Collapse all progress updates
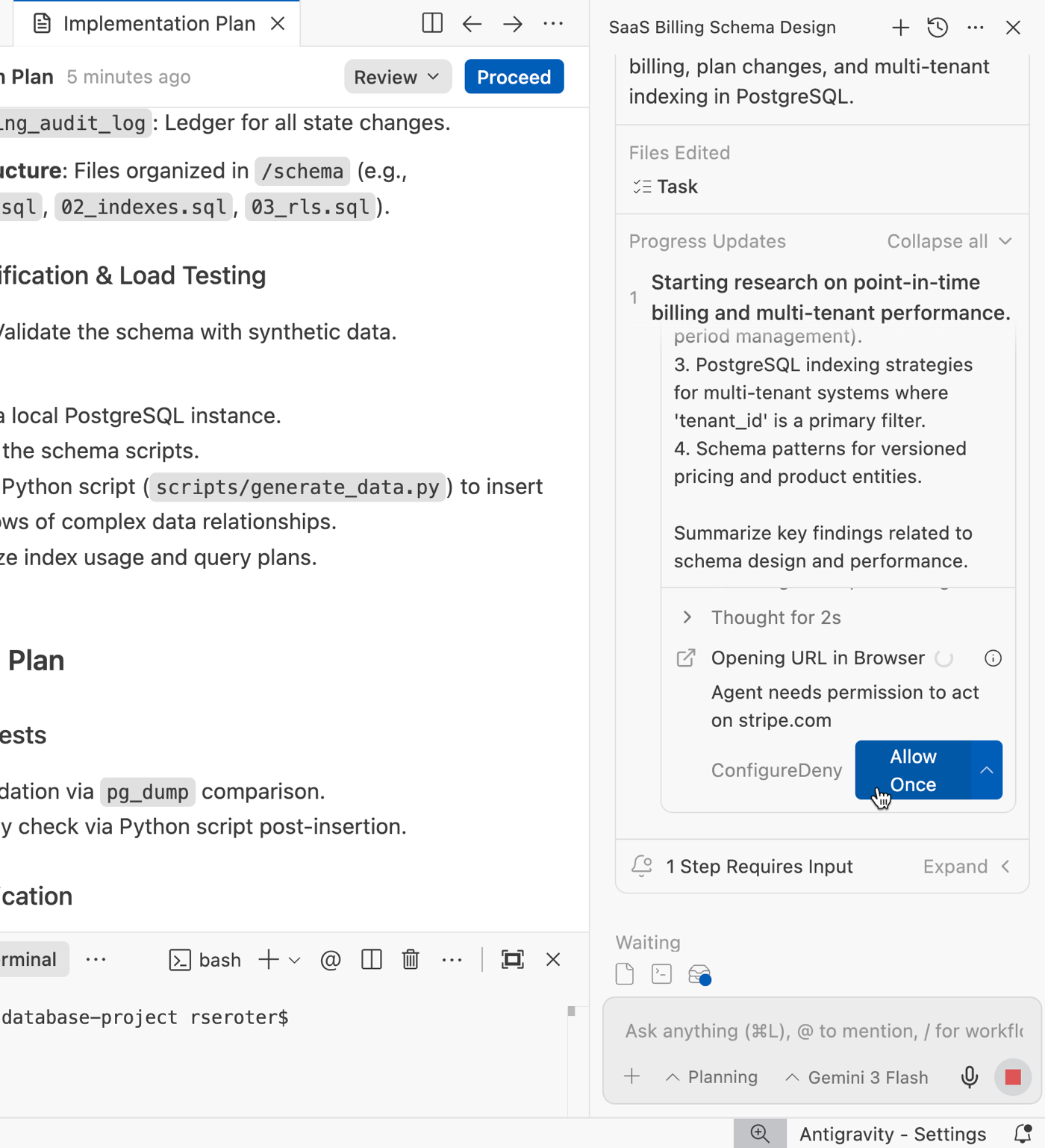The height and width of the screenshot is (1148, 1045). (949, 241)
